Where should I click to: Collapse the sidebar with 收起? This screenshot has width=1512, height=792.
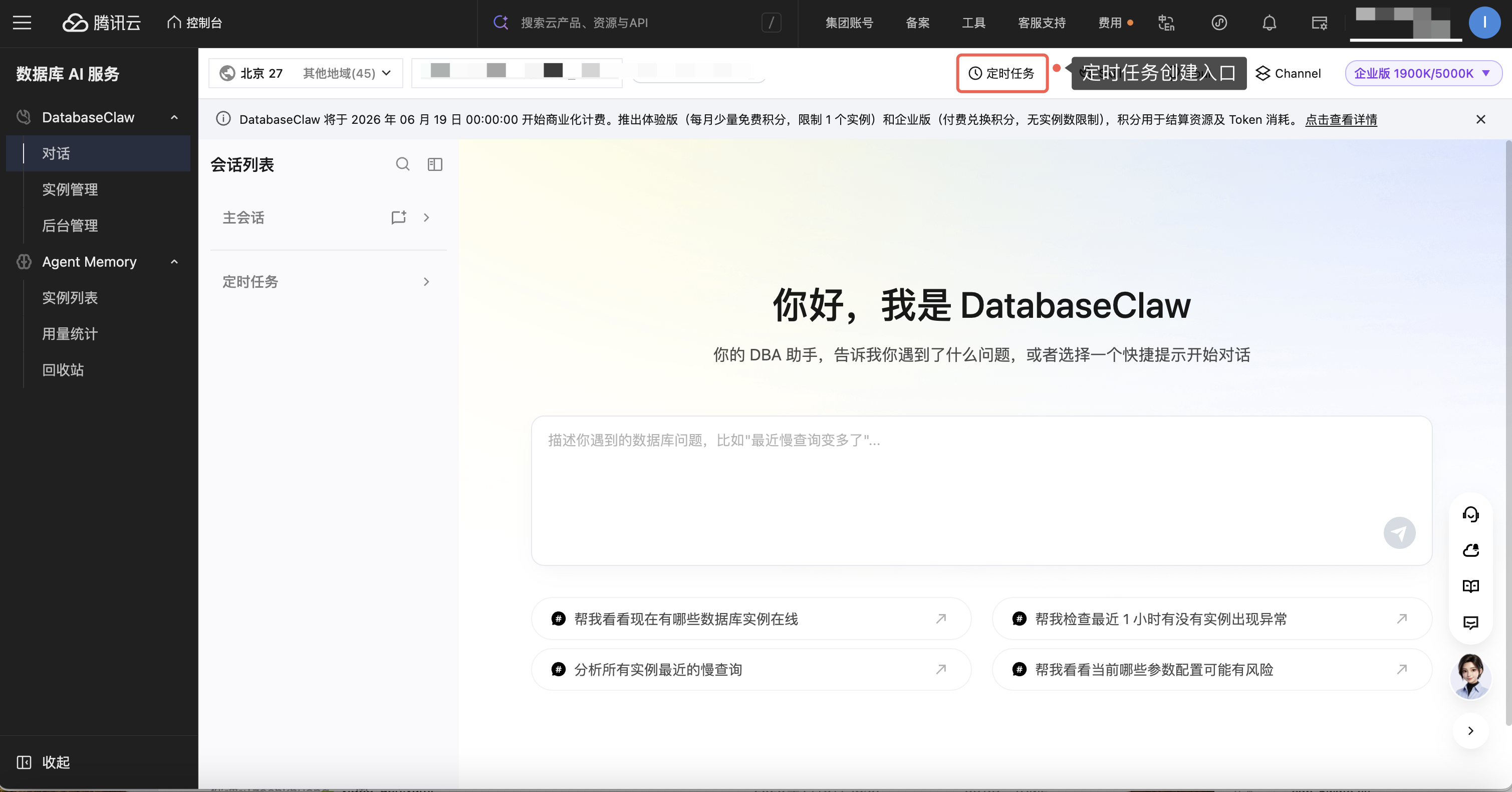pos(44,762)
